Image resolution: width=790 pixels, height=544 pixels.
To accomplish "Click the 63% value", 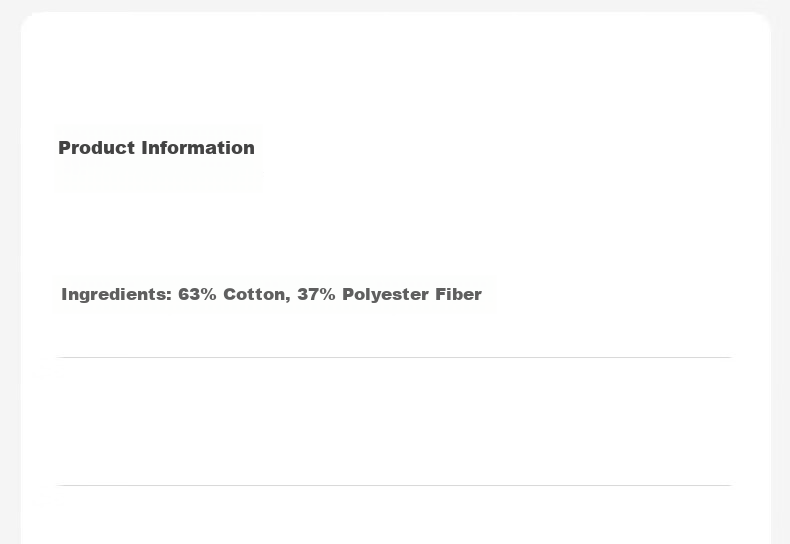I will 198,294.
